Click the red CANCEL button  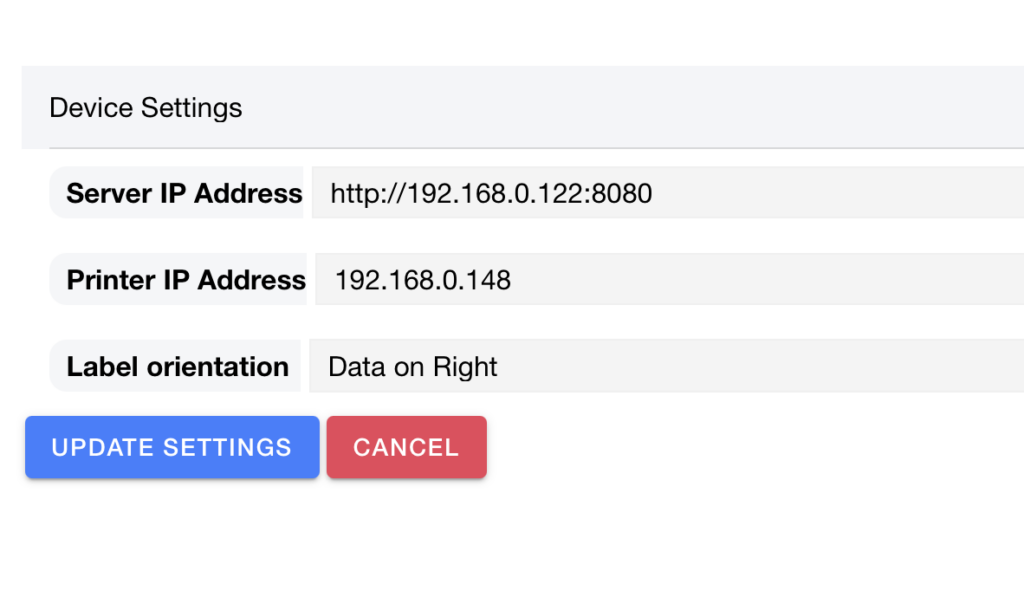(x=406, y=447)
